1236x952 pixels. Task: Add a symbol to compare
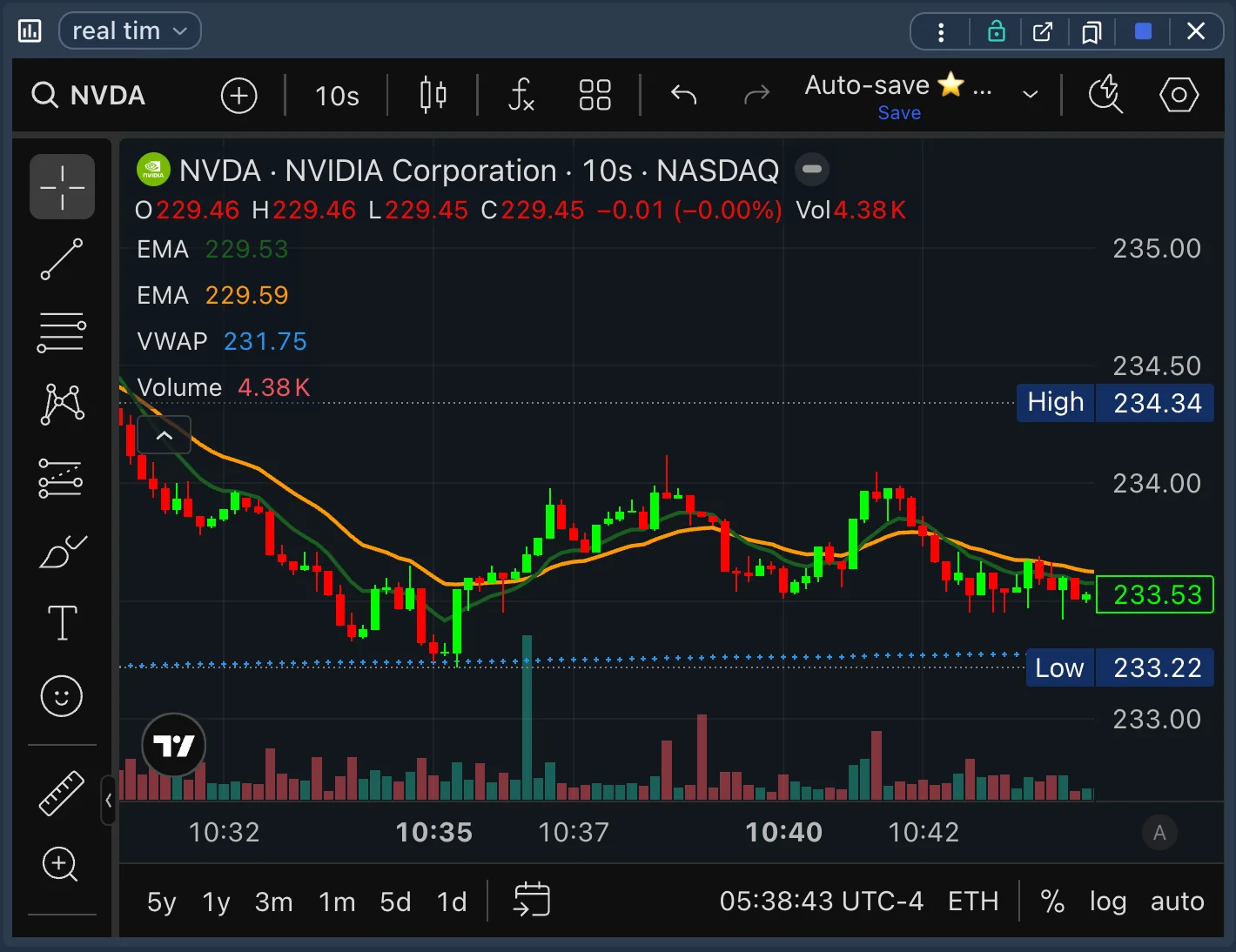point(239,96)
